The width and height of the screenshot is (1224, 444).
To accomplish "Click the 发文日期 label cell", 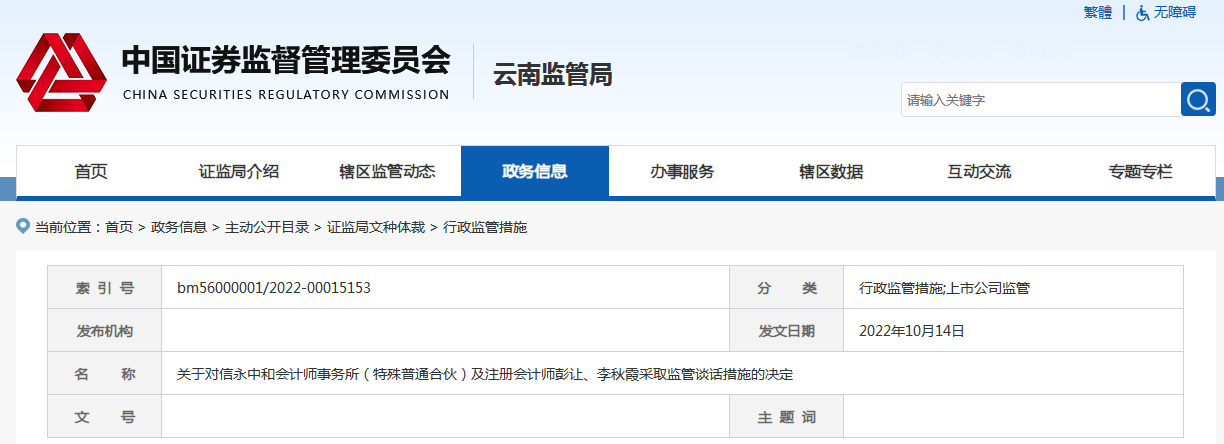I will [787, 331].
